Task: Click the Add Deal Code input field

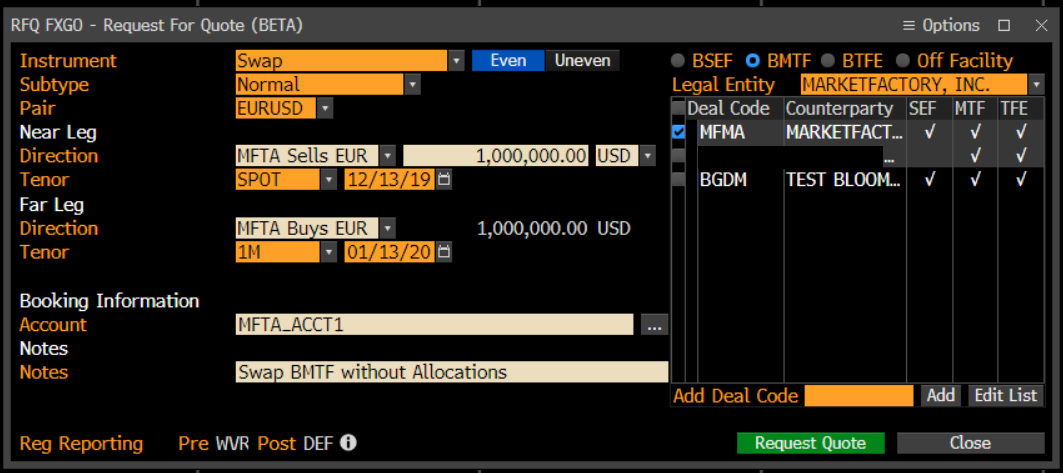Action: pyautogui.click(x=858, y=396)
